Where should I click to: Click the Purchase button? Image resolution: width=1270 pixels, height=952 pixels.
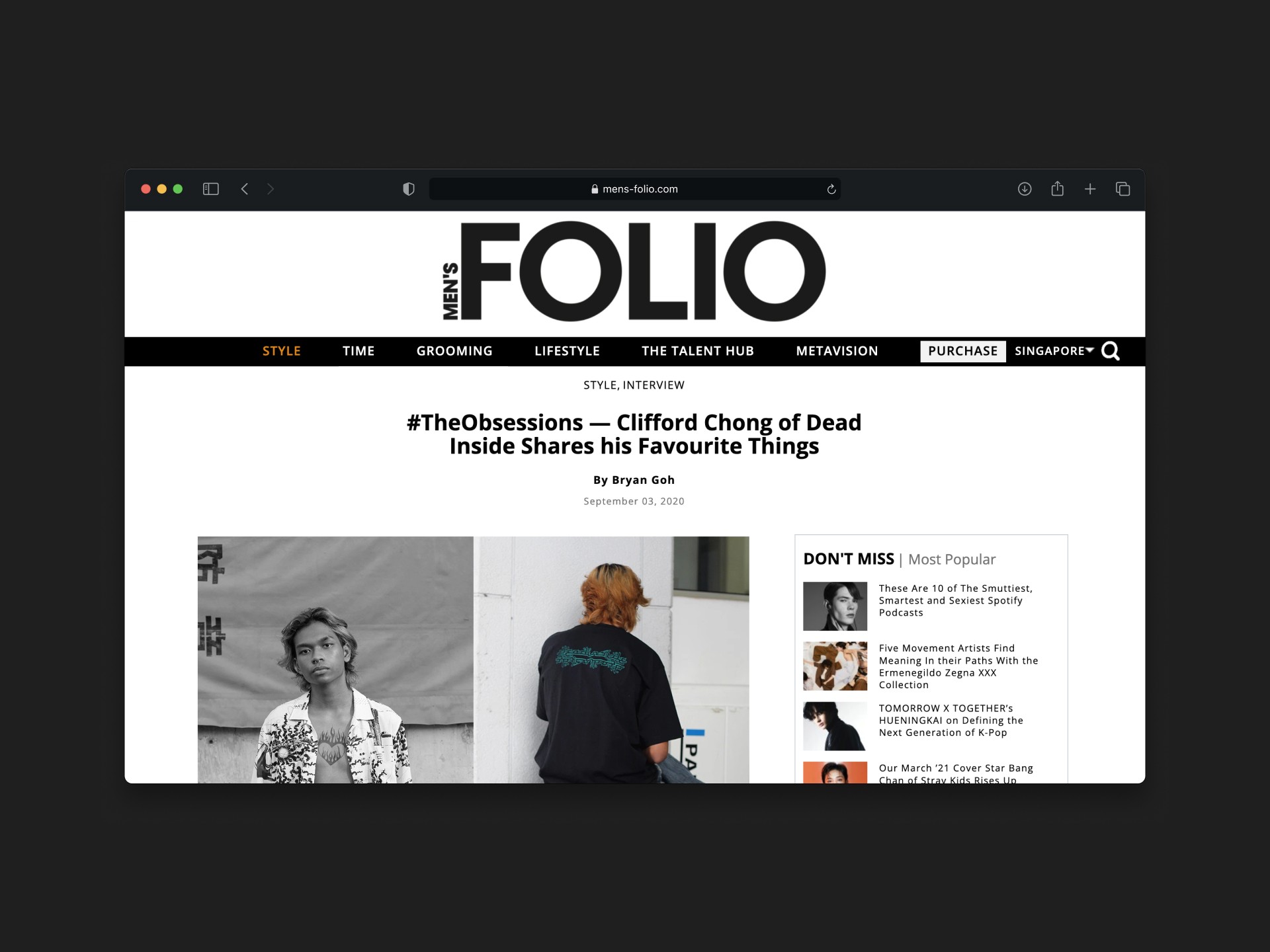pos(962,351)
